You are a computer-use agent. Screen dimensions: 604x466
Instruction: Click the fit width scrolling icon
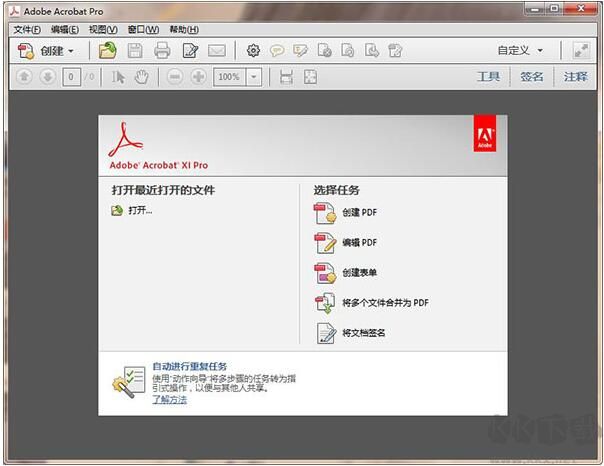coord(286,77)
